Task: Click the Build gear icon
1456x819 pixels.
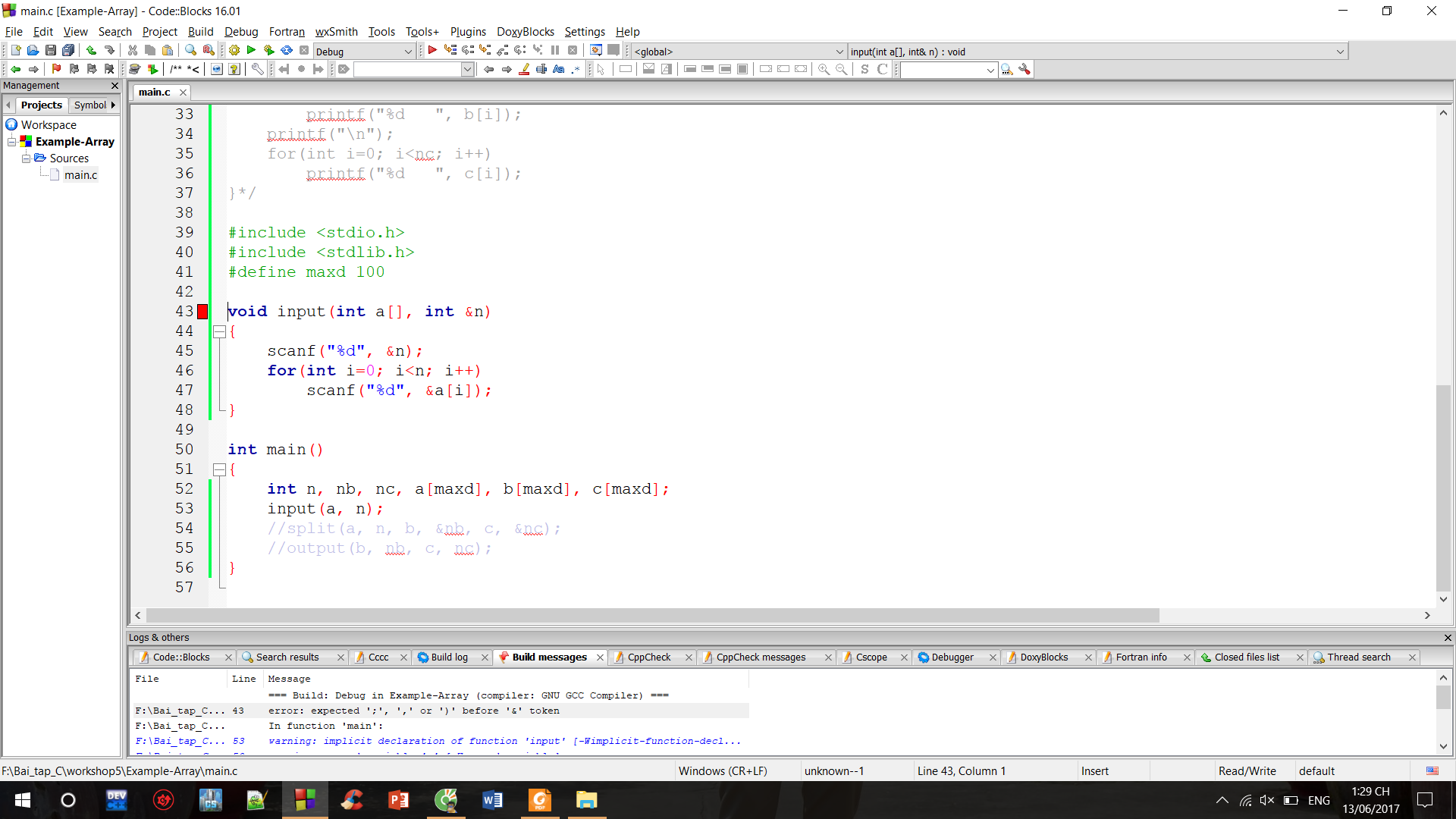Action: pyautogui.click(x=234, y=51)
